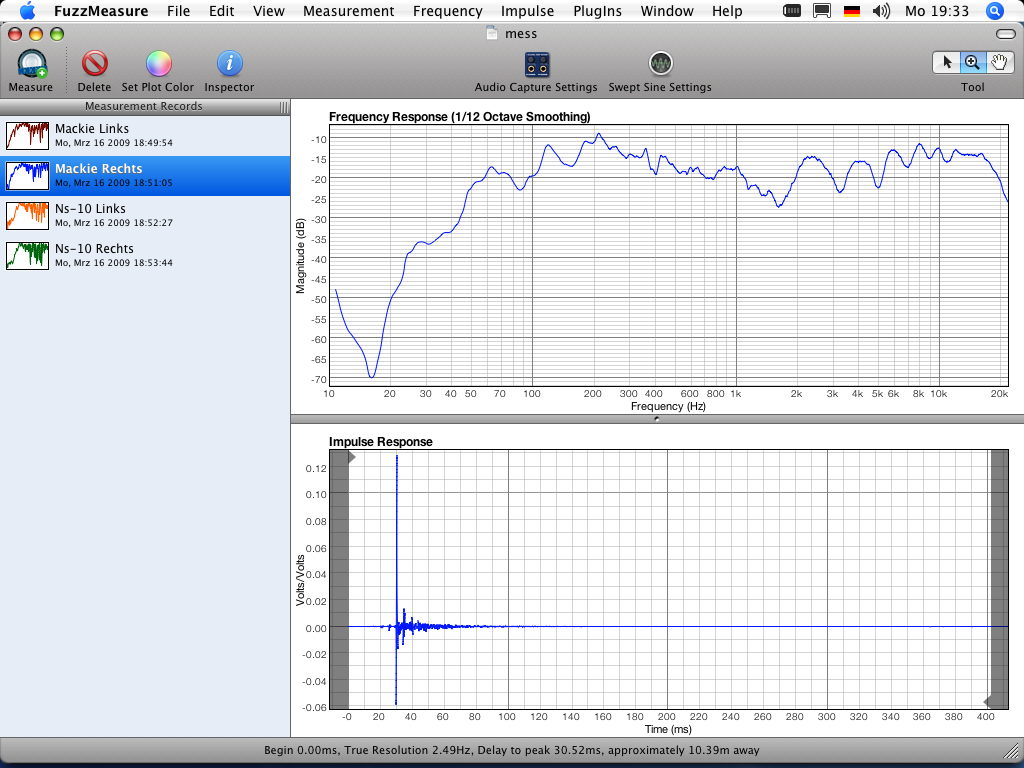Click the Ns-10 Links orange thumbnail
Image resolution: width=1024 pixels, height=768 pixels.
pyautogui.click(x=27, y=216)
